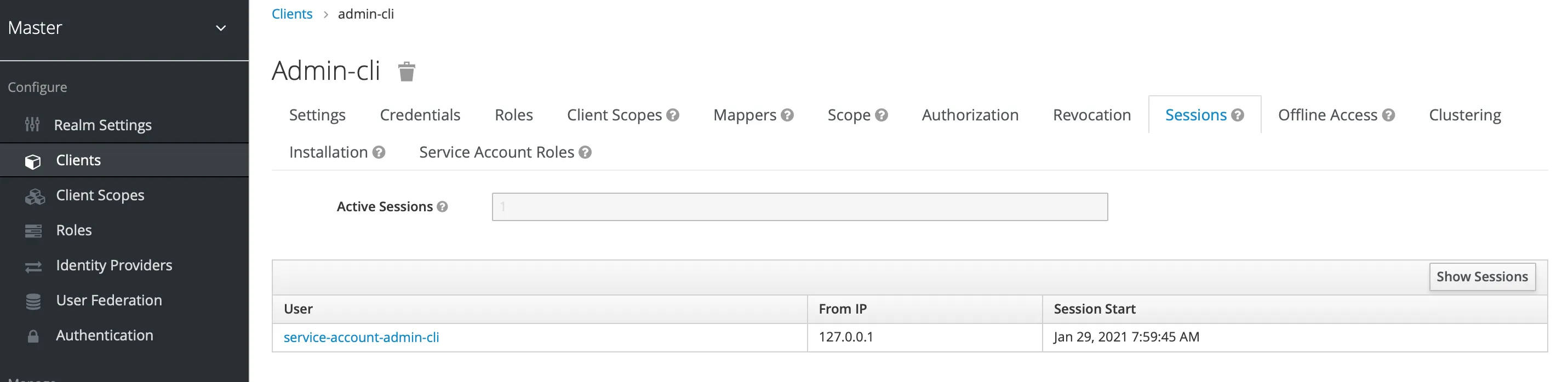The image size is (1568, 382).
Task: Show help tooltip next to Installation
Action: pyautogui.click(x=379, y=152)
